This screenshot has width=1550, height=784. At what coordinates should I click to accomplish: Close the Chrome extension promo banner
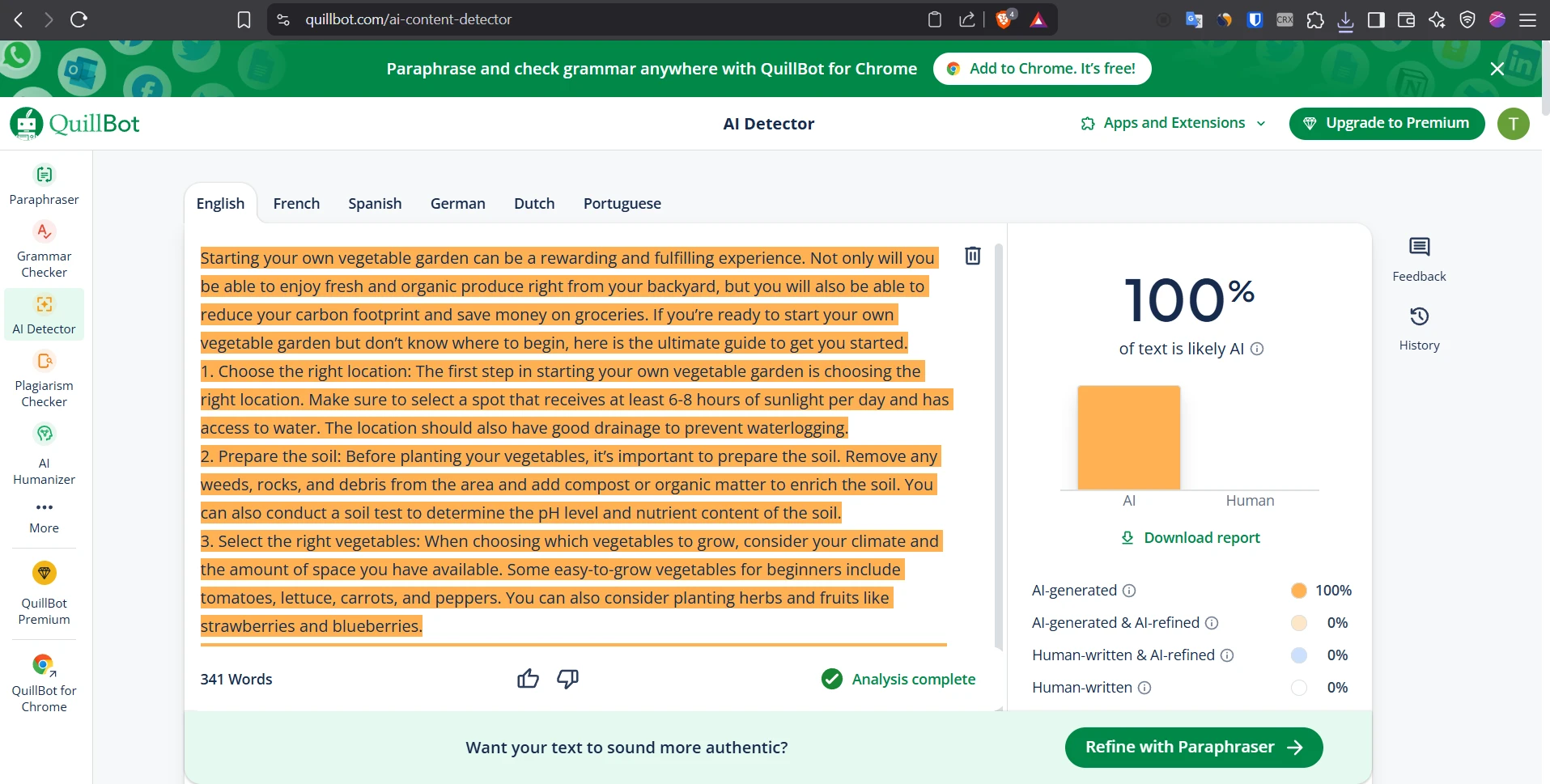point(1497,69)
